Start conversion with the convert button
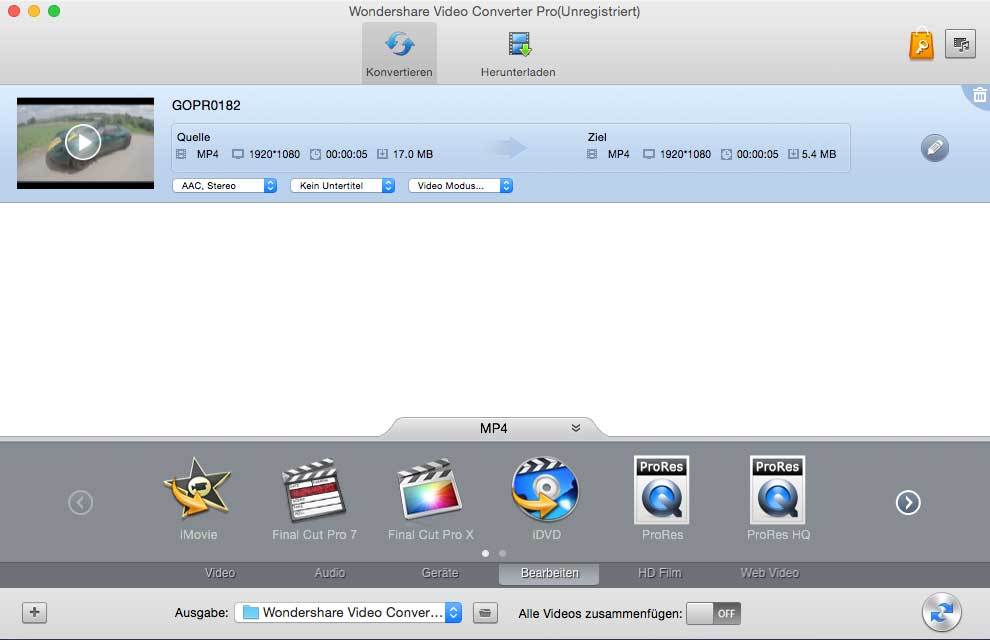 pos(940,612)
